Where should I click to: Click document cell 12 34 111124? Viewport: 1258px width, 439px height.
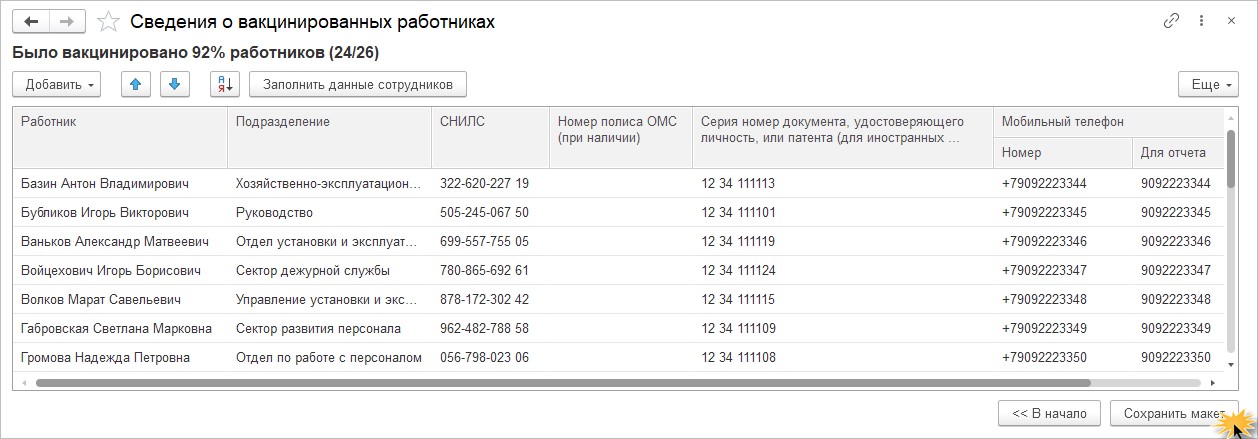(x=843, y=270)
